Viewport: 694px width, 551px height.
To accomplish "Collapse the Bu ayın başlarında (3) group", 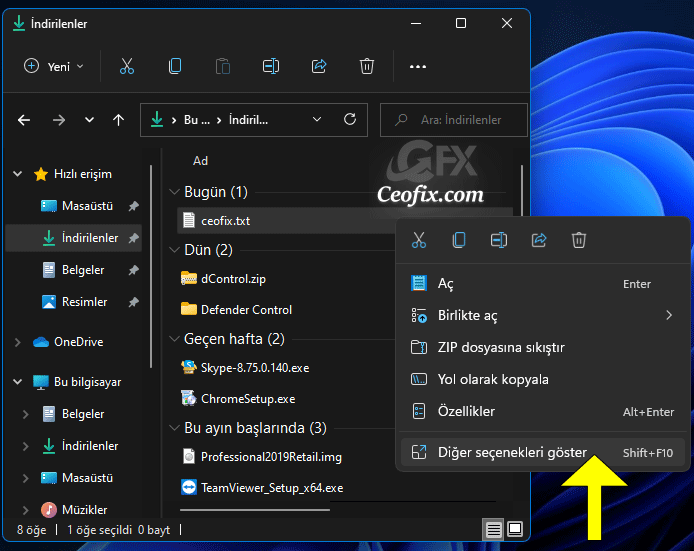I will (x=174, y=428).
